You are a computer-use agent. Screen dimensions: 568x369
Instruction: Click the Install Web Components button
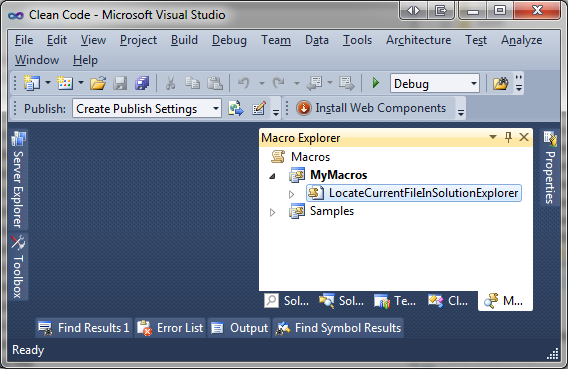[x=371, y=108]
